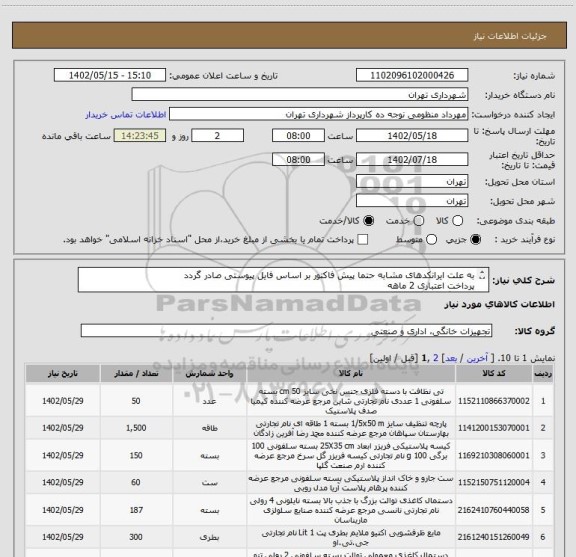Click the requester field مهرداد منظومی

point(318,114)
